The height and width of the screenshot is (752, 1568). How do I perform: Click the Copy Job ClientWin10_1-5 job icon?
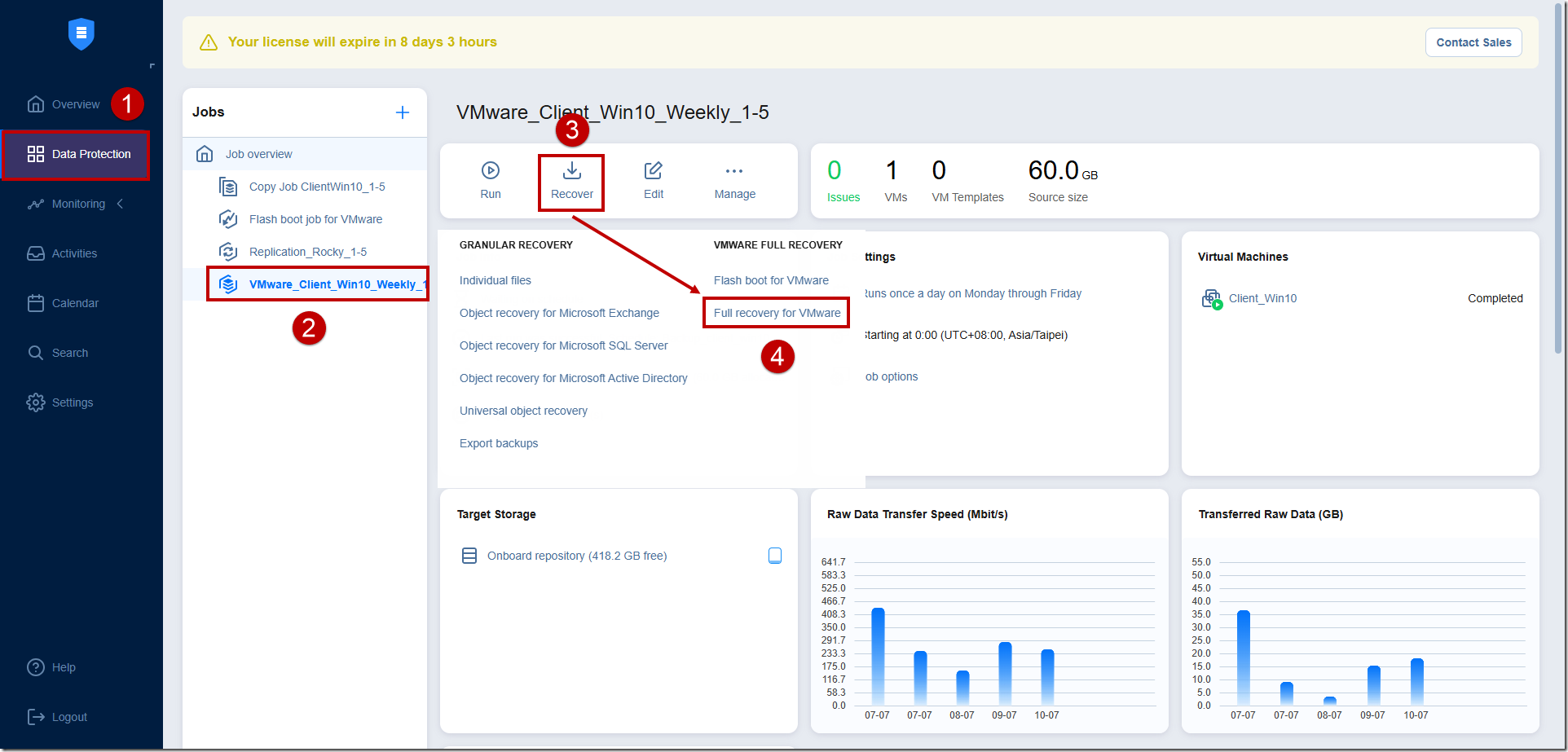tap(228, 187)
